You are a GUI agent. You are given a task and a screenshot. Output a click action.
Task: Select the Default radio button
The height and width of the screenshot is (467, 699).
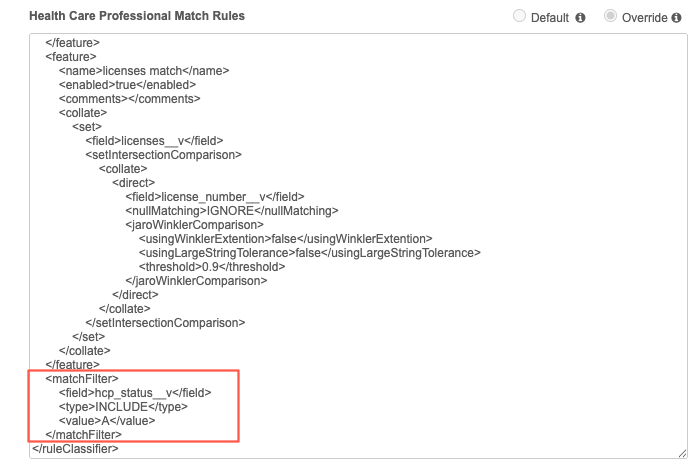[519, 17]
